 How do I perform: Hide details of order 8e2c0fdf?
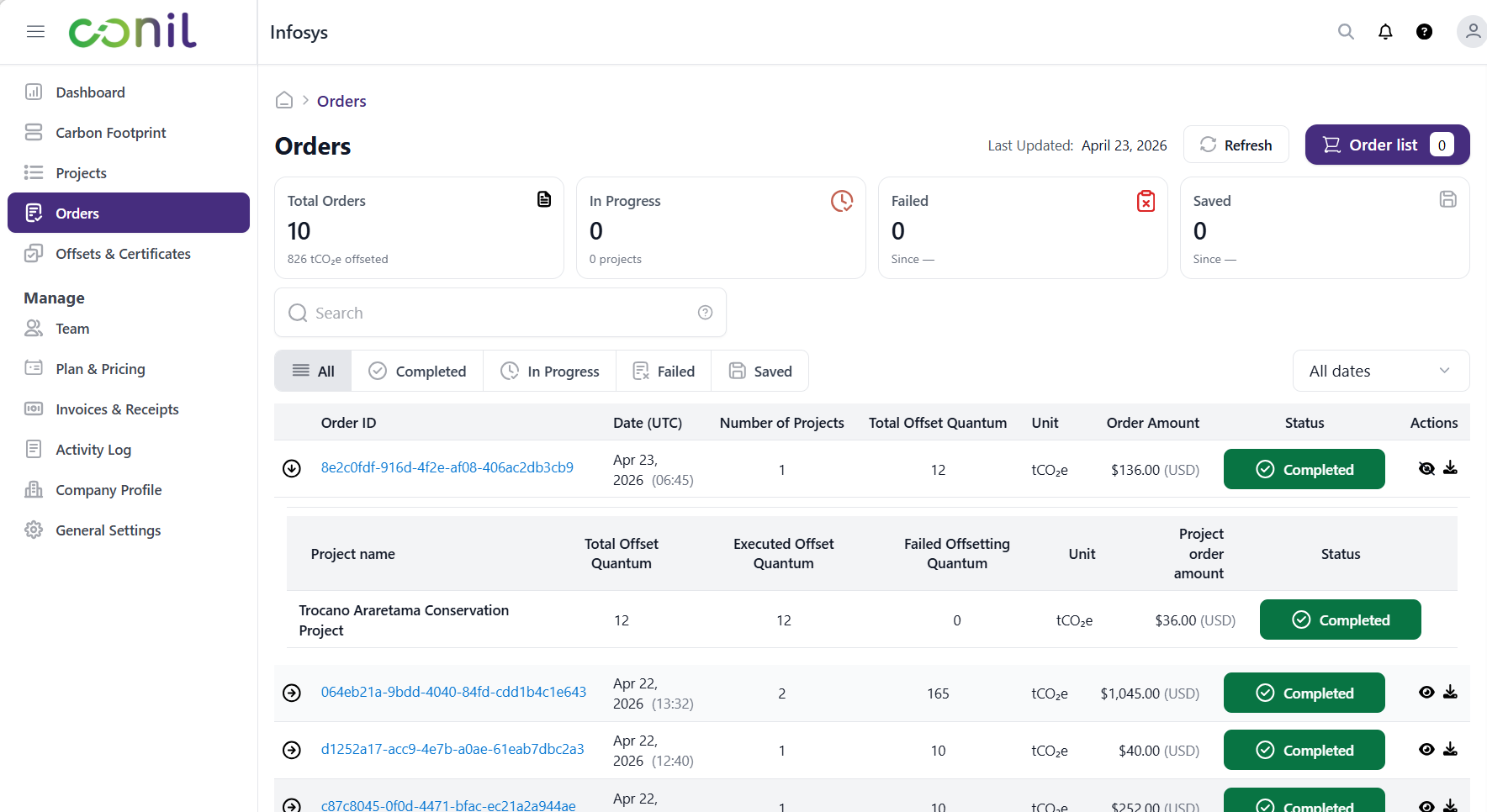1426,468
